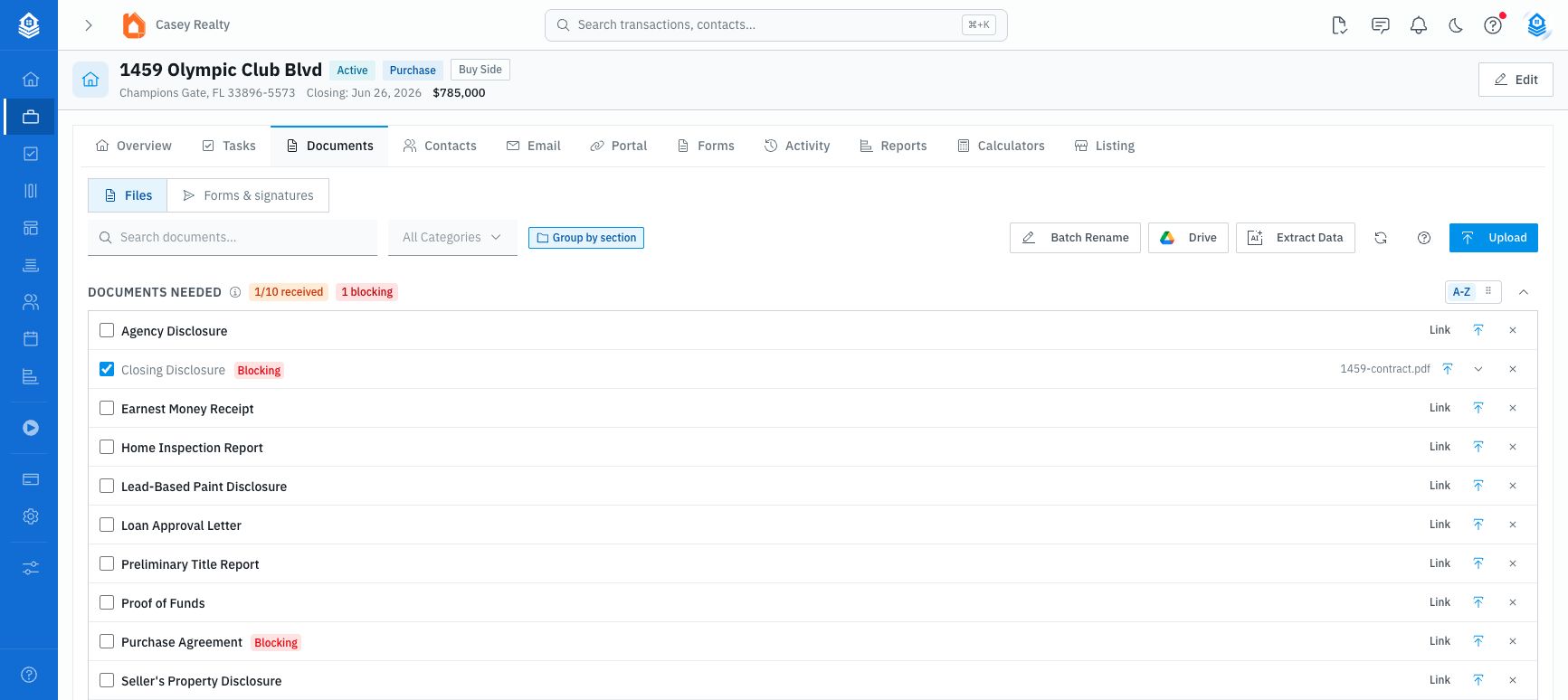Screen dimensions: 1568x700
Task: Click the info icon beside Documents Needed
Action: [235, 292]
